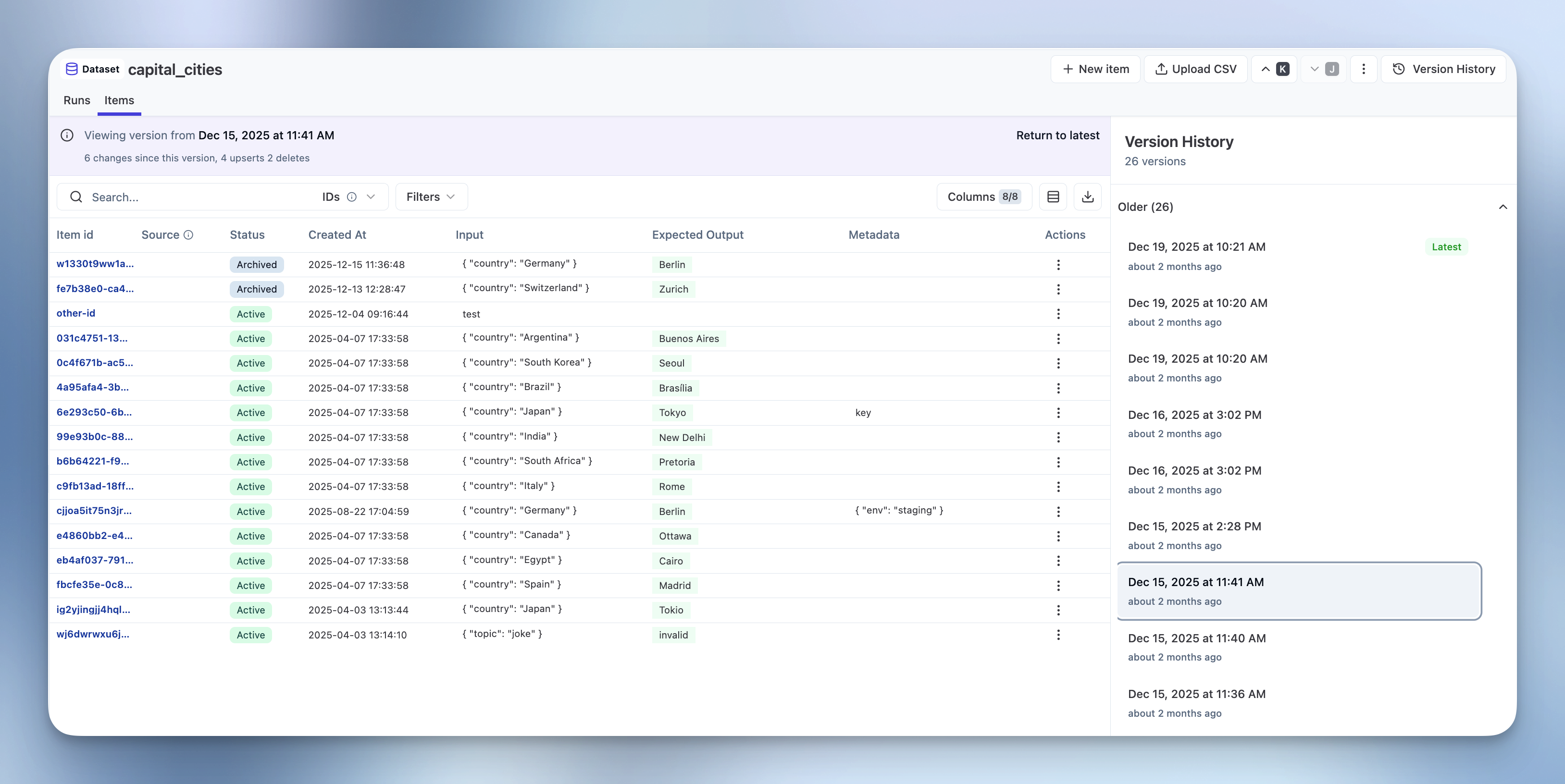Create a dataset entry with New item
This screenshot has width=1565, height=784.
[x=1095, y=69]
